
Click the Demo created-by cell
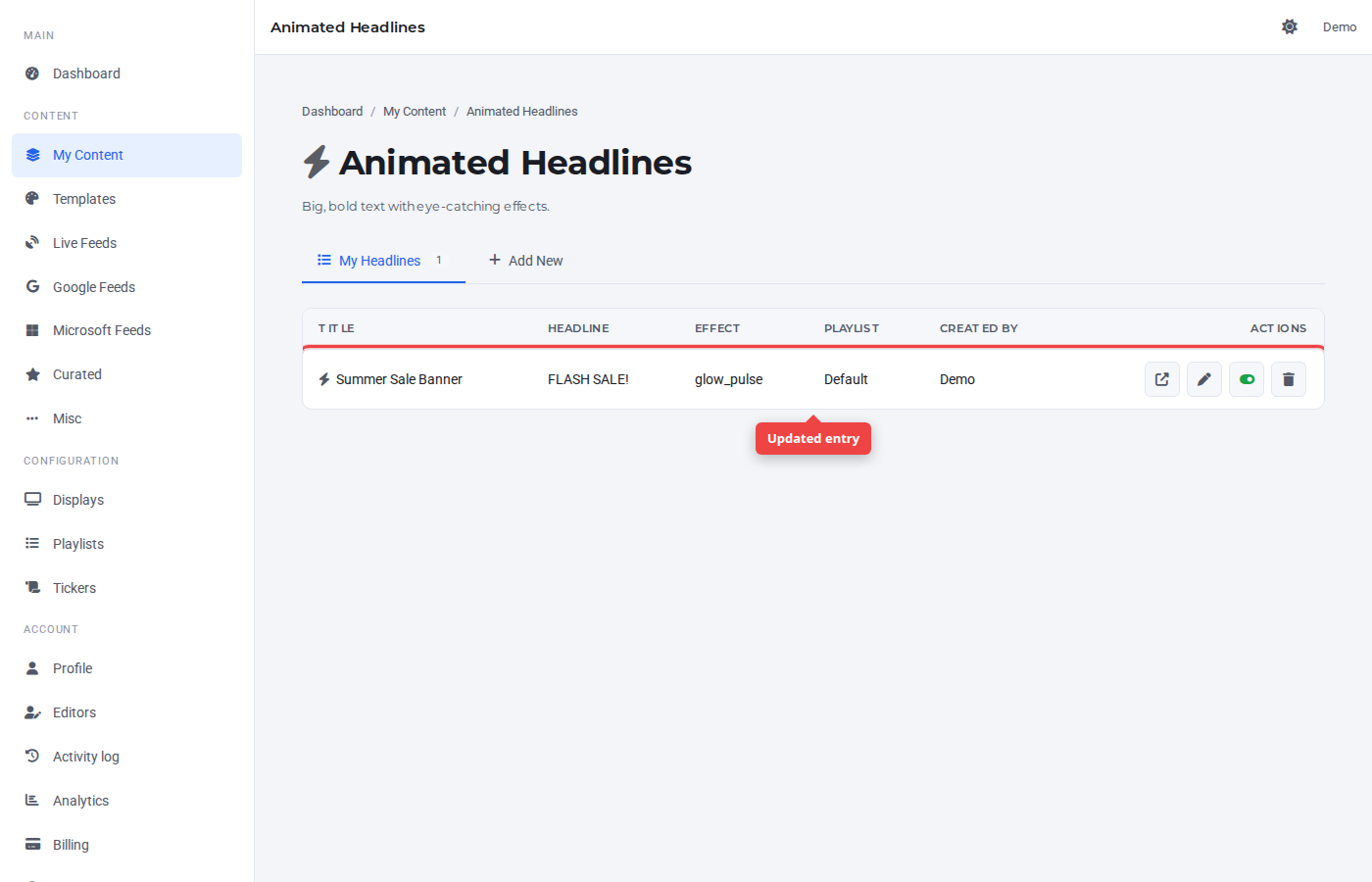click(x=957, y=379)
